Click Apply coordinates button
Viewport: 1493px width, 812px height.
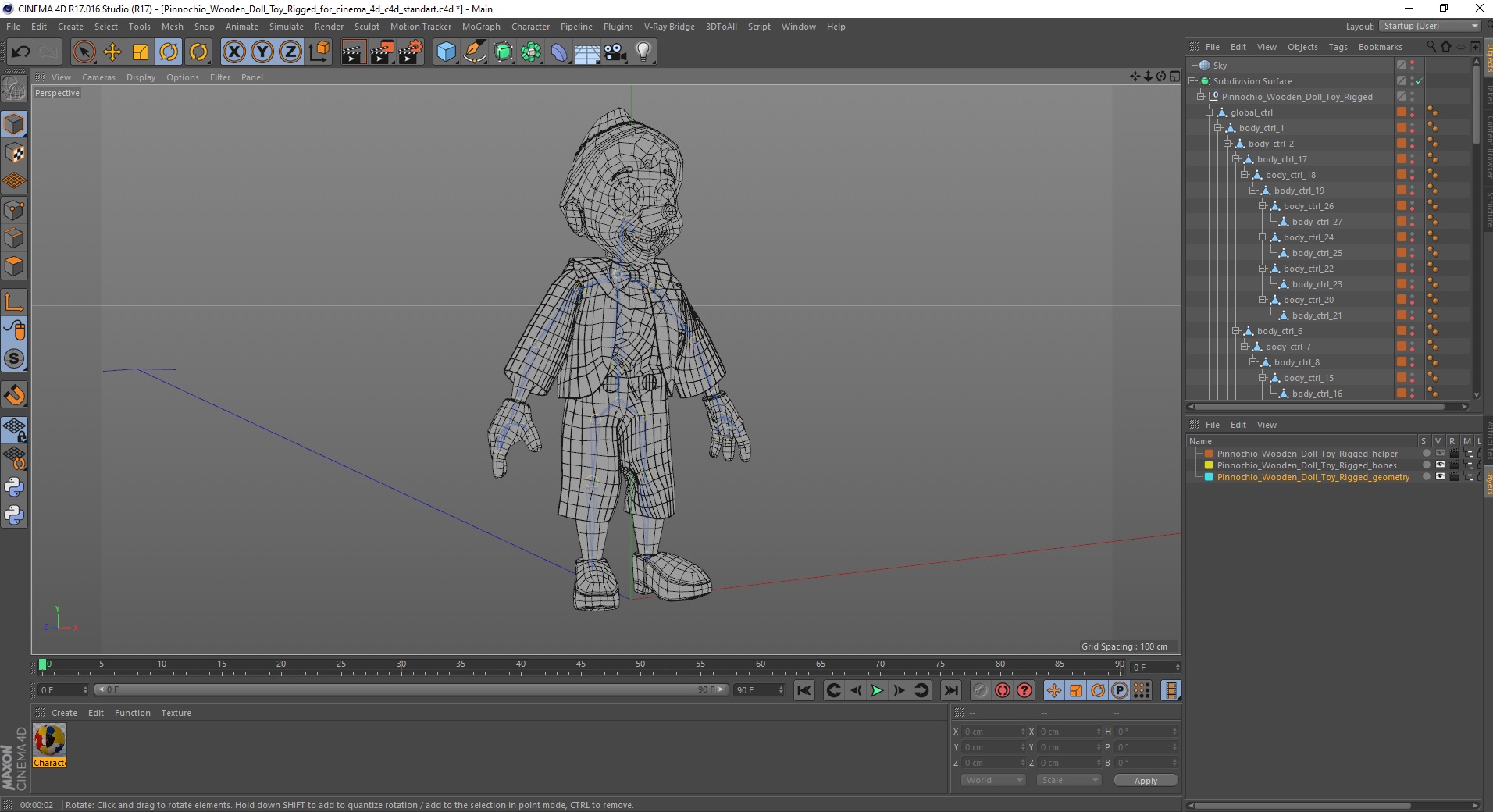(x=1146, y=781)
